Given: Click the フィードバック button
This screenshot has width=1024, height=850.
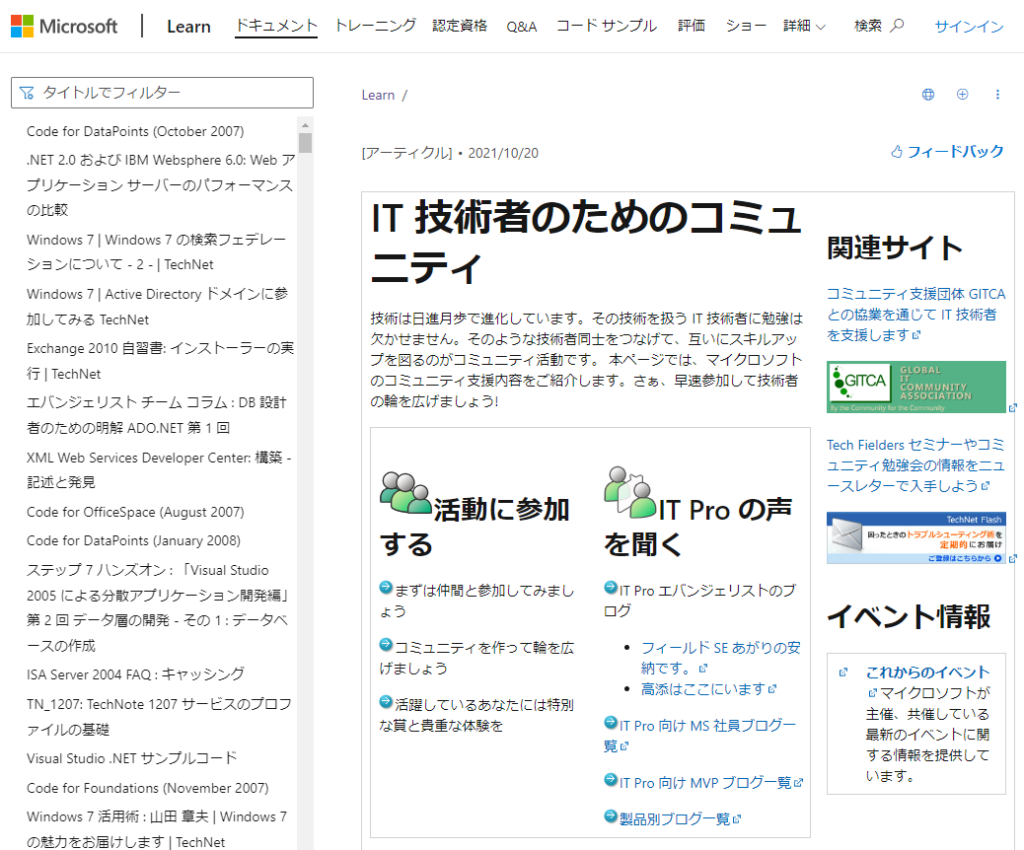Looking at the screenshot, I should 947,152.
